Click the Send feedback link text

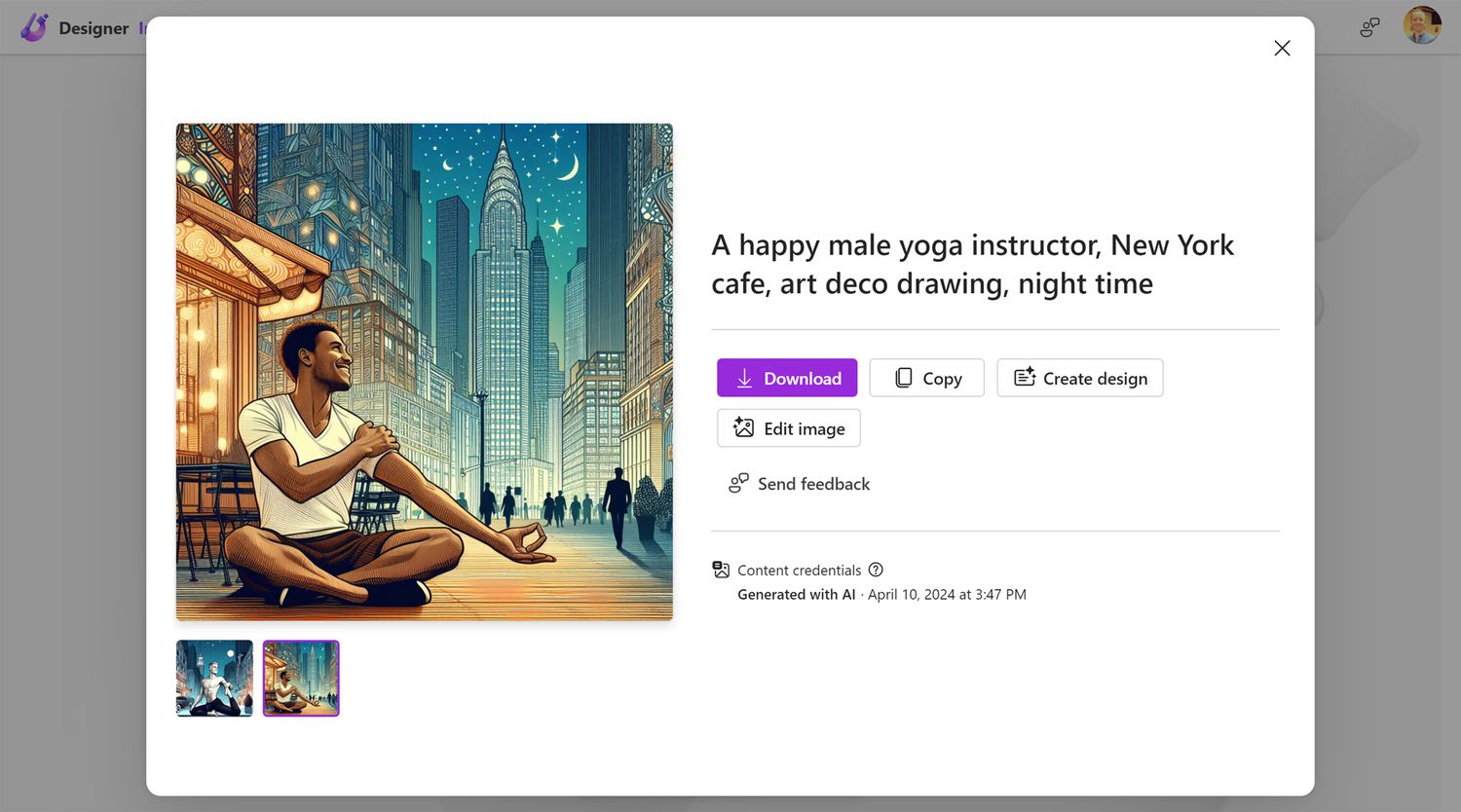[x=813, y=484]
